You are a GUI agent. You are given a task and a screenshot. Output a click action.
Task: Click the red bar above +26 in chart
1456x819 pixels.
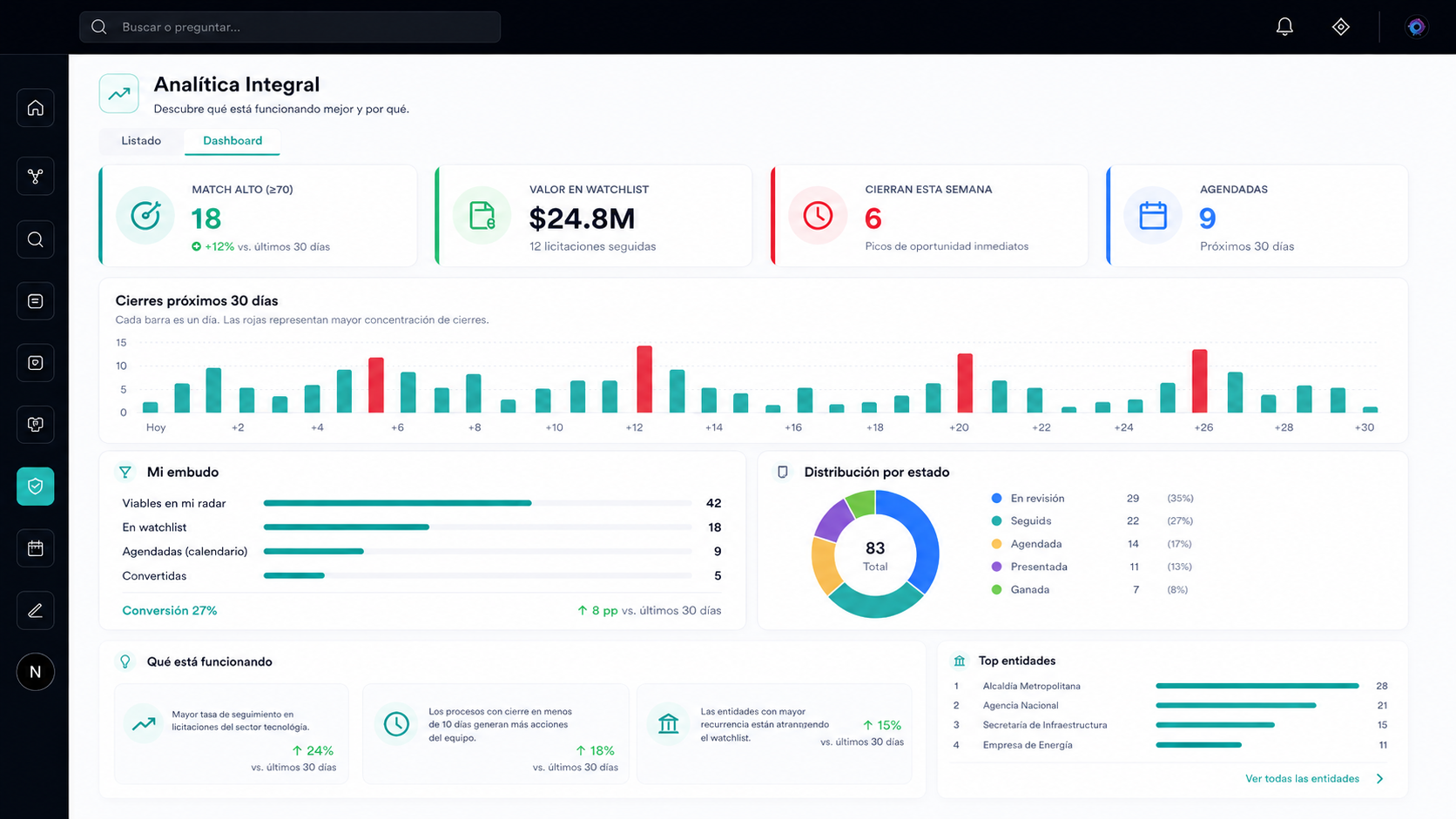pos(1200,381)
